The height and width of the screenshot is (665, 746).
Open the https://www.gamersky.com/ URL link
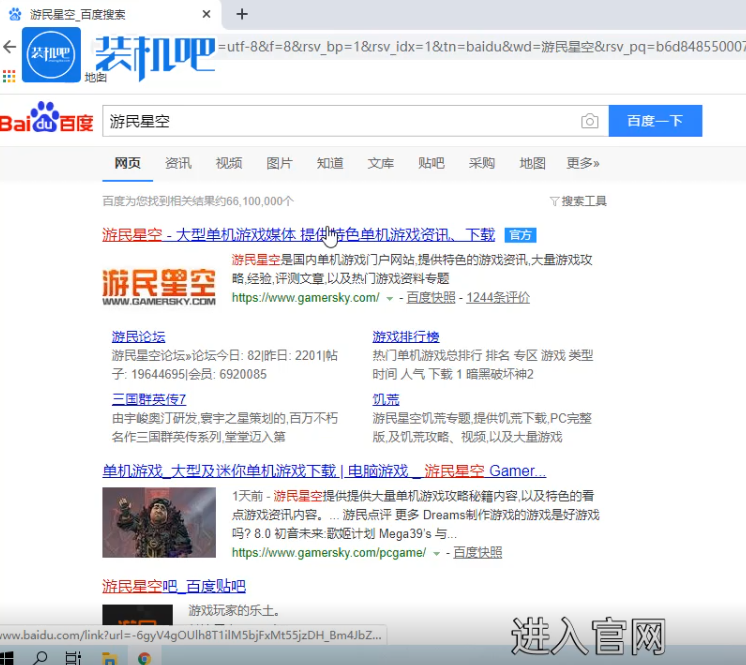(305, 298)
